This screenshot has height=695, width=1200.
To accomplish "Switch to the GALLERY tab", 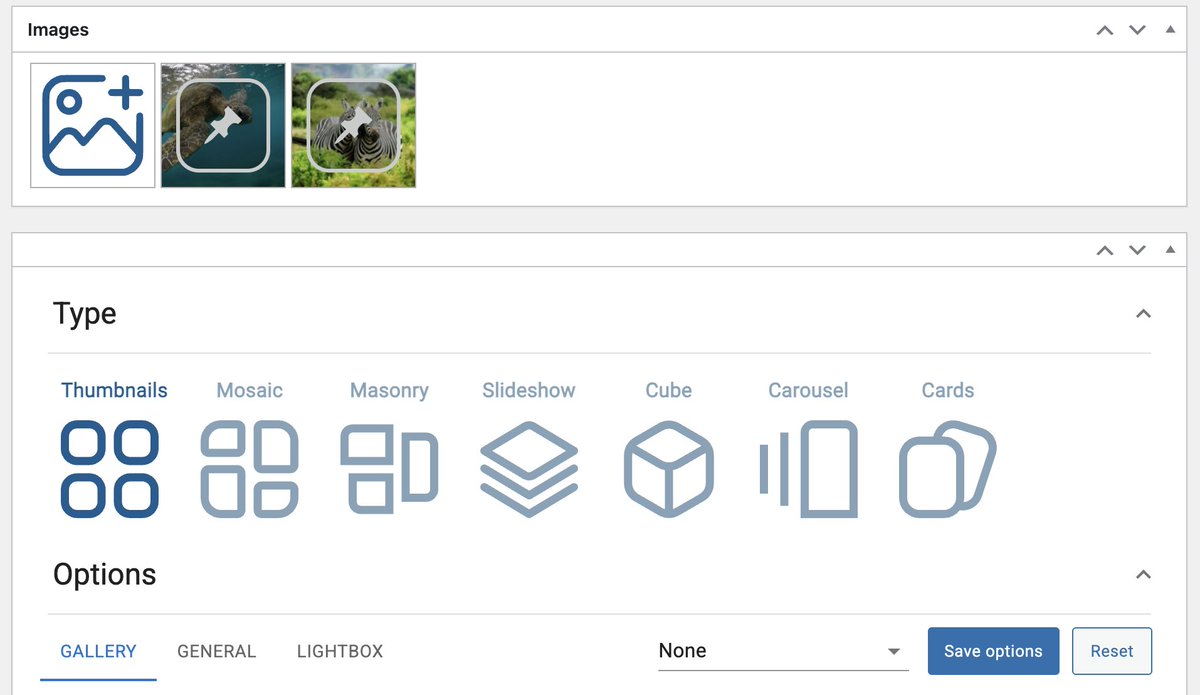I will (98, 651).
